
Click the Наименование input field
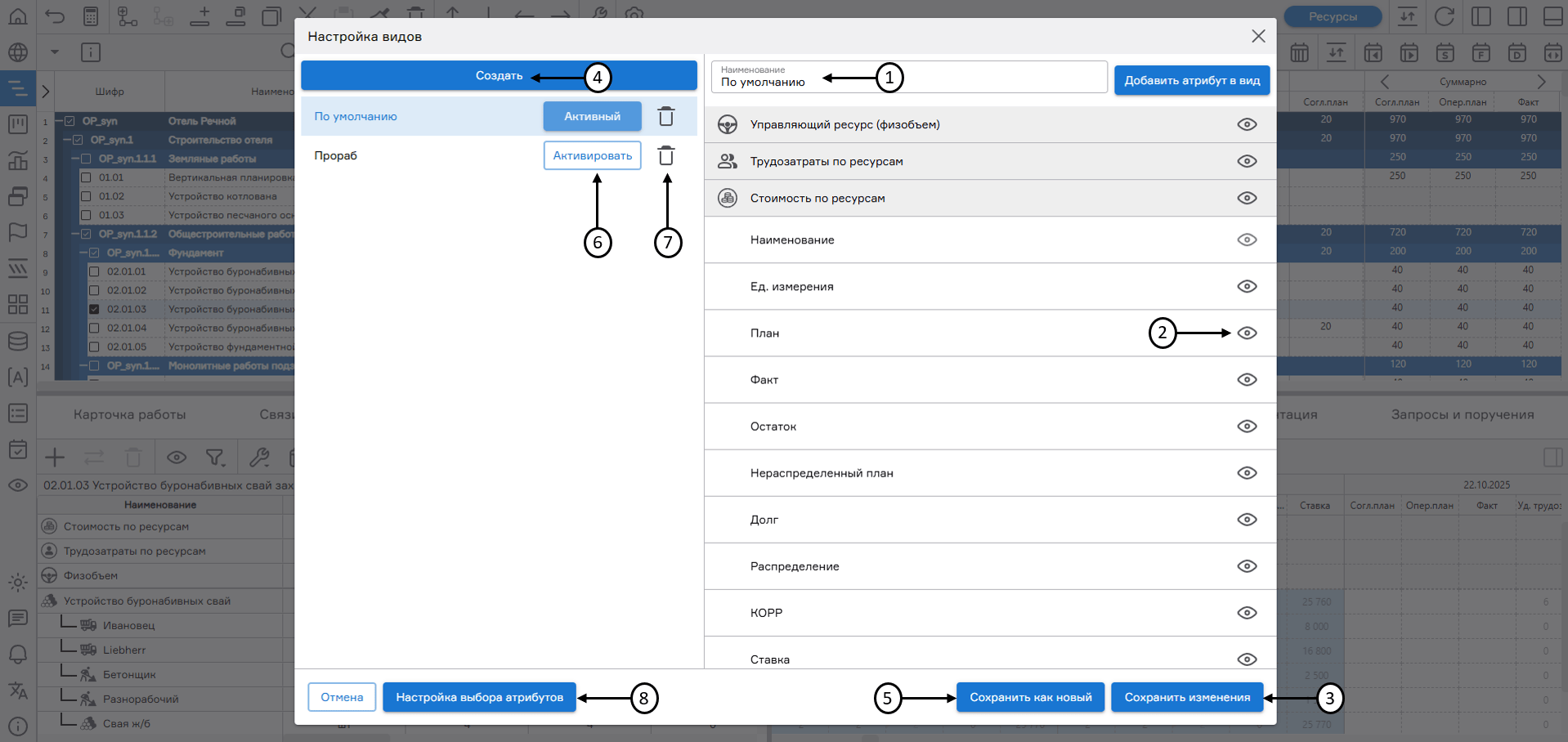[x=907, y=78]
